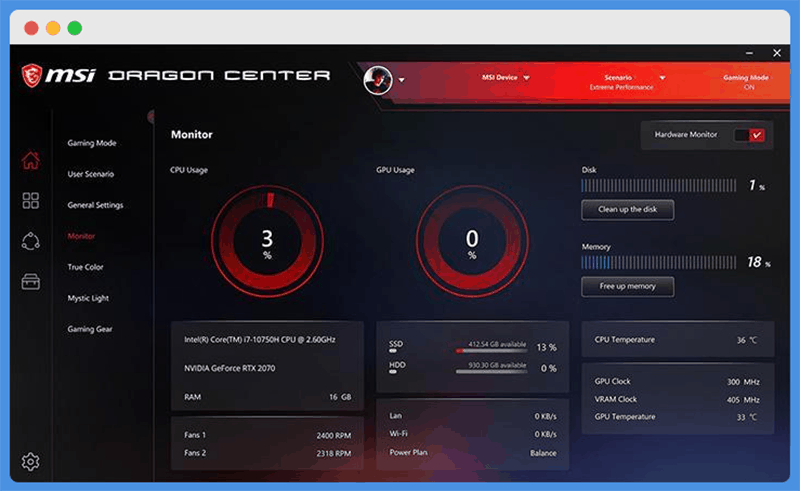Image resolution: width=800 pixels, height=491 pixels.
Task: Click the Intel Core i7-10750H text
Action: tap(260, 340)
